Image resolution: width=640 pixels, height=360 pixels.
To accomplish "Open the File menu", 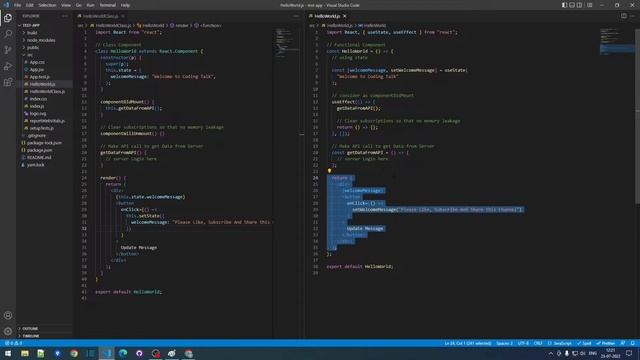I will click(18, 5).
